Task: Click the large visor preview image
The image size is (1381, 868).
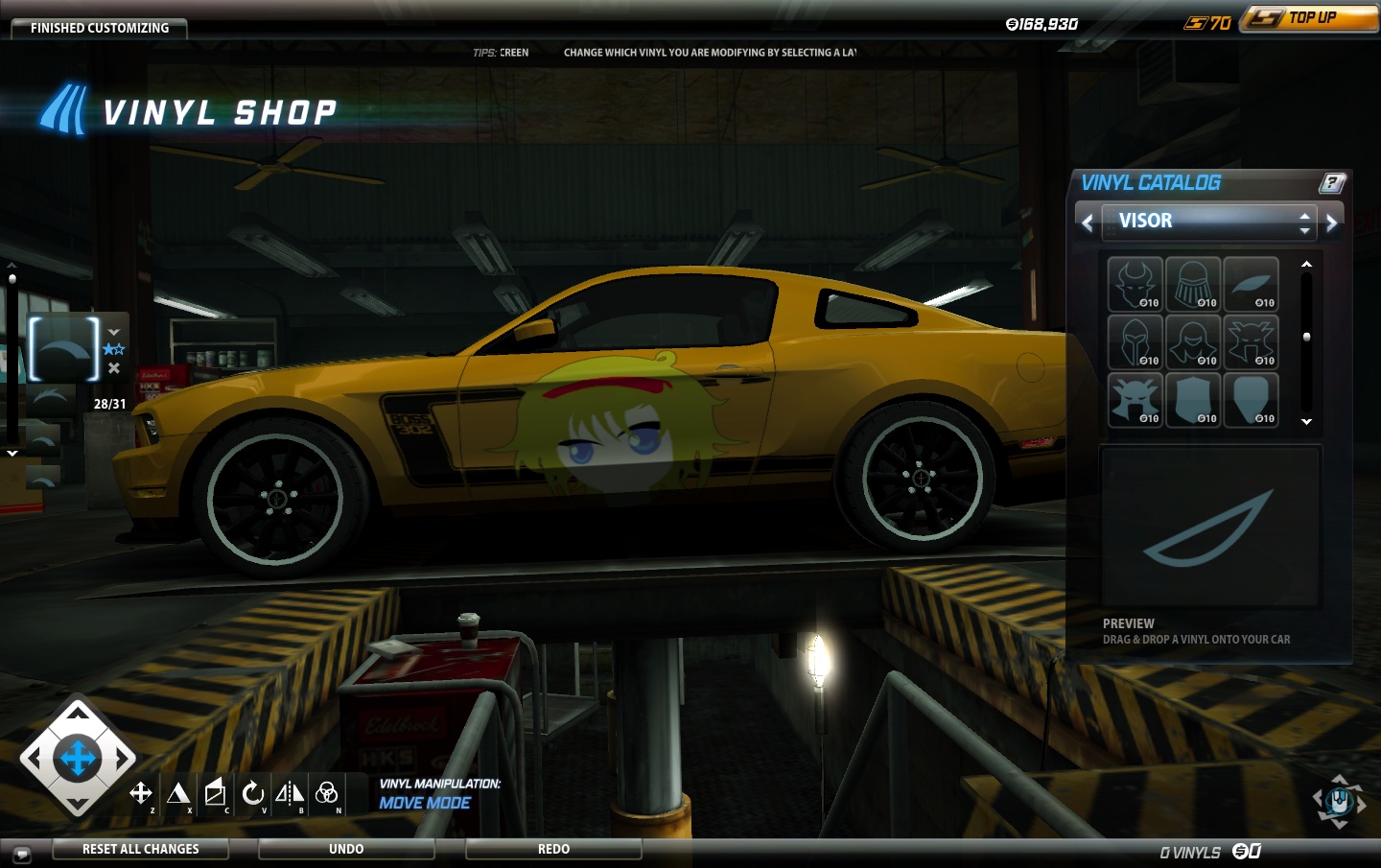Action: (x=1211, y=526)
